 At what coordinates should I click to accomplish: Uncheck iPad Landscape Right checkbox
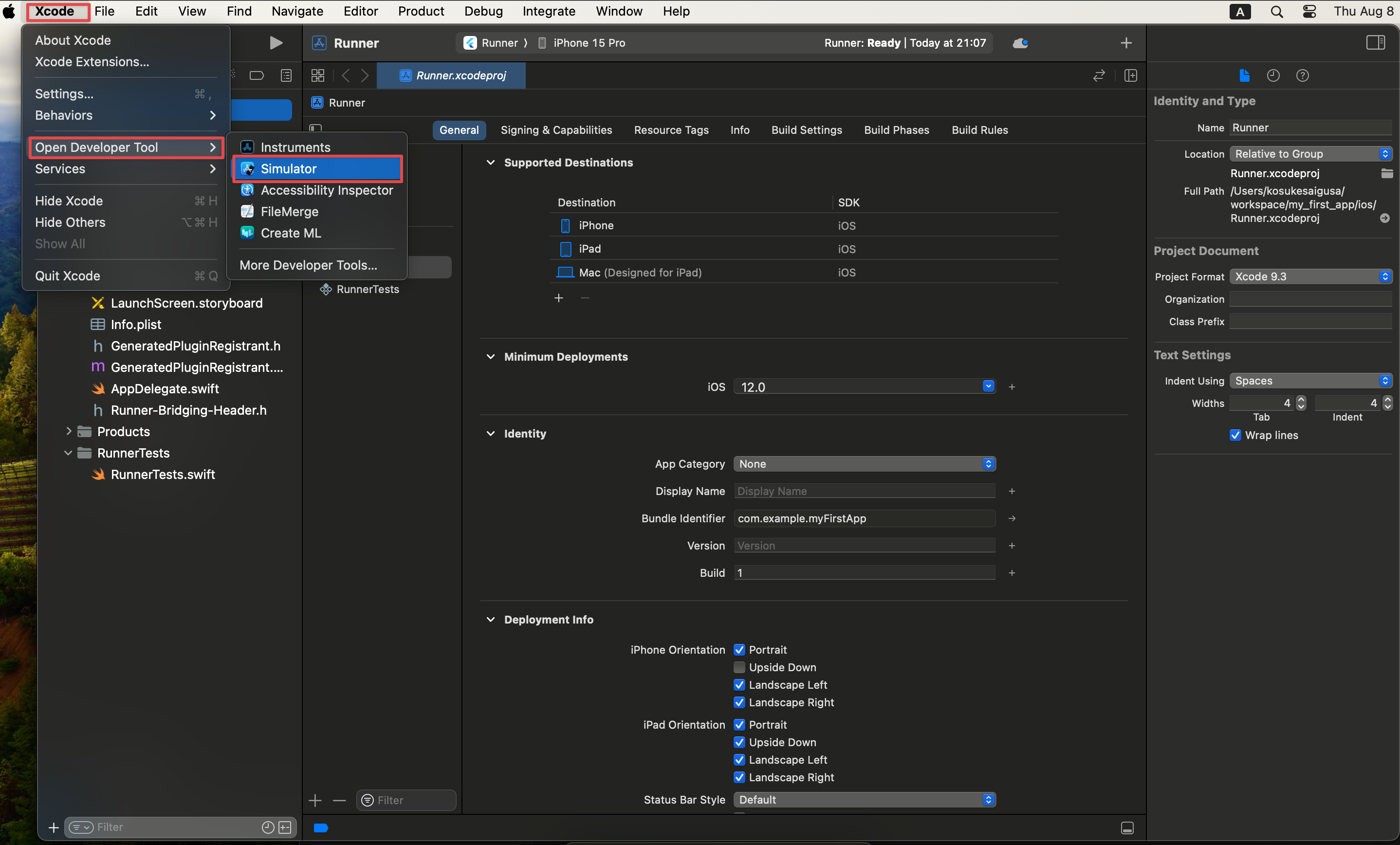(x=738, y=777)
